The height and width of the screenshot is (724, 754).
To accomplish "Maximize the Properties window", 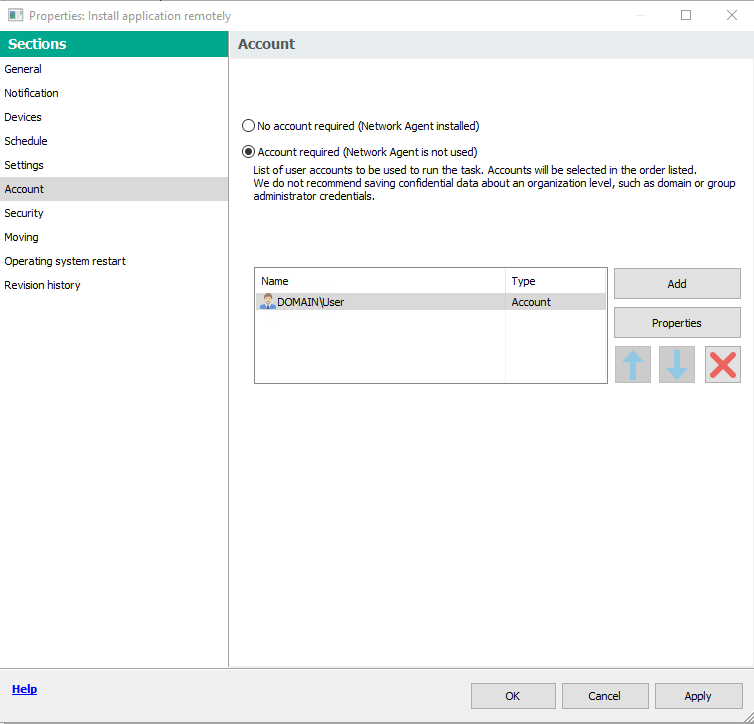I will click(686, 15).
